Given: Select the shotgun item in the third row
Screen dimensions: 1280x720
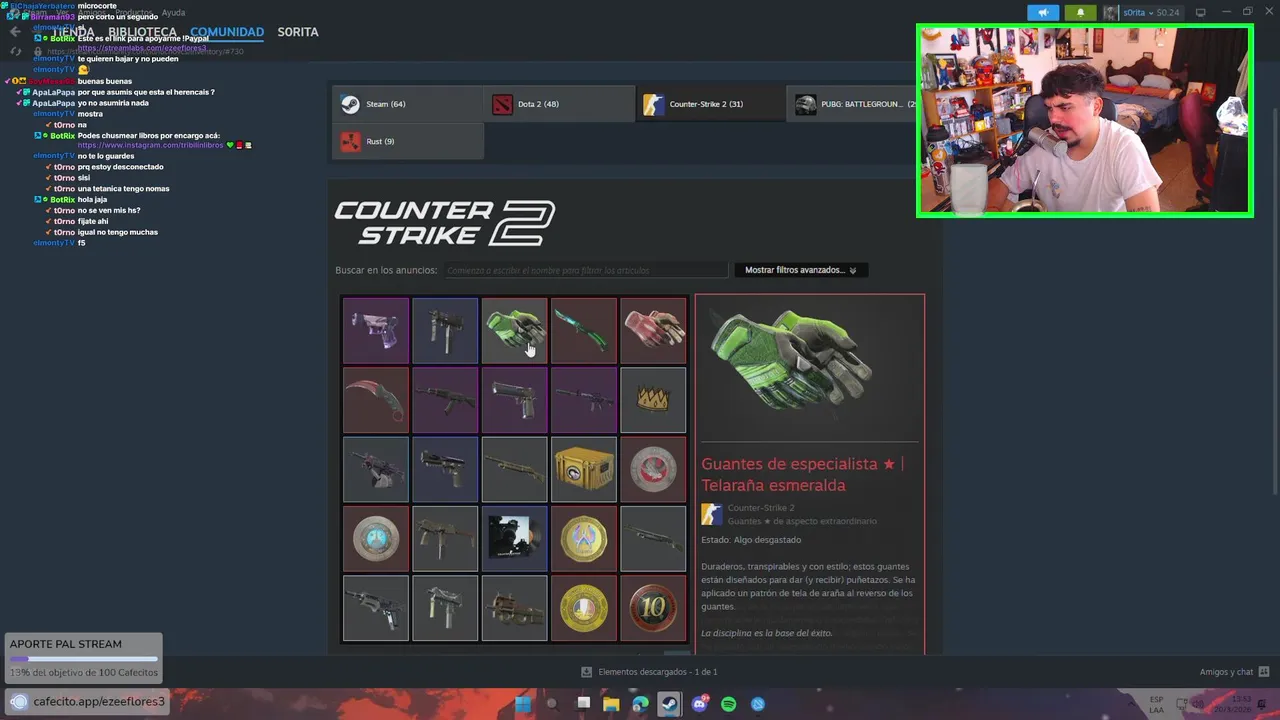Looking at the screenshot, I should (514, 469).
